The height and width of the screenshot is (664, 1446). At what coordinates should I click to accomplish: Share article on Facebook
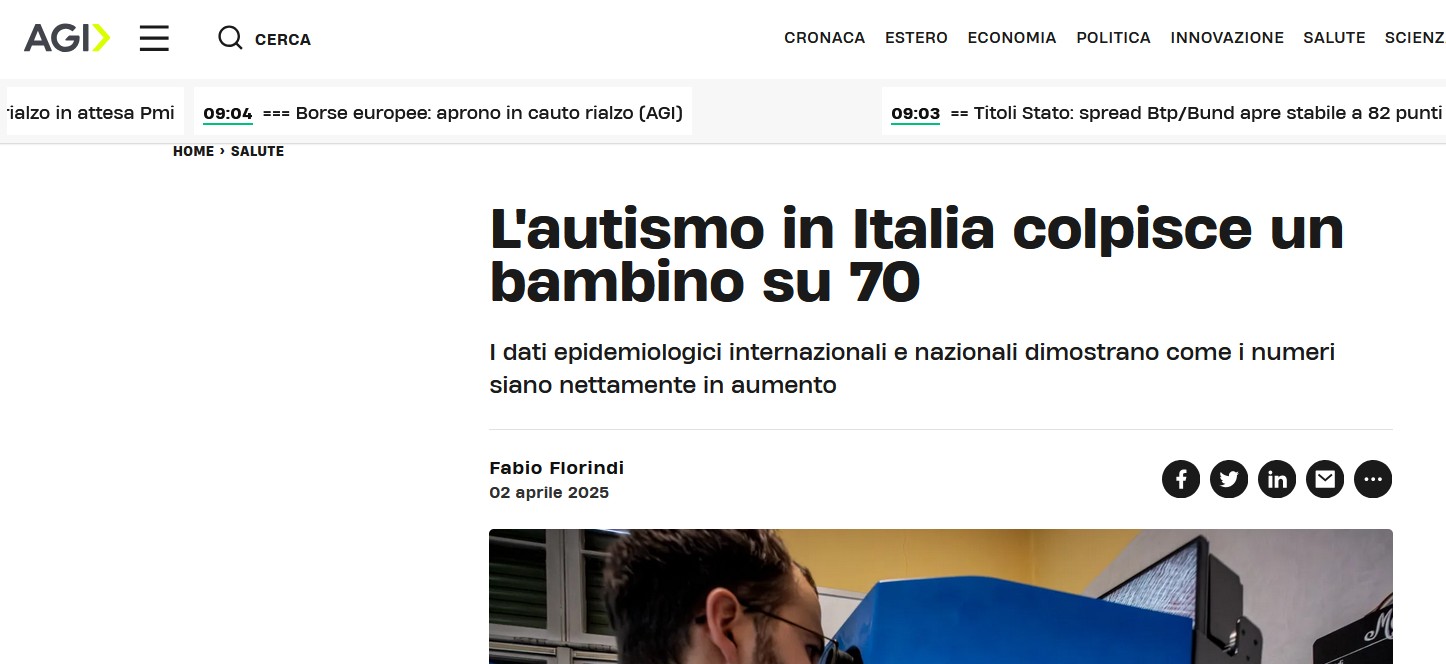tap(1181, 479)
